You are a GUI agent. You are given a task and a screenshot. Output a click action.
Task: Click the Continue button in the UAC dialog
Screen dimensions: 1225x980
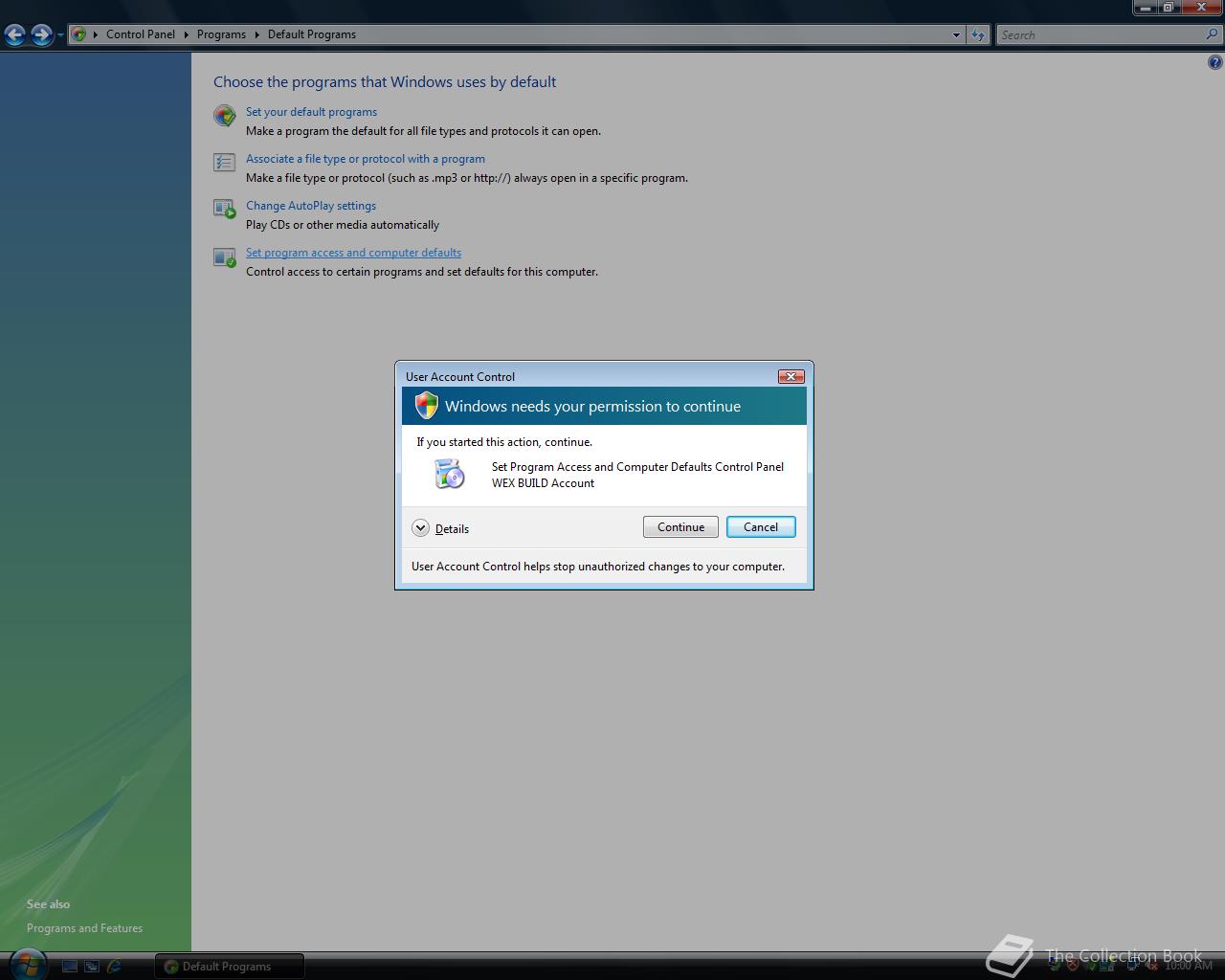click(680, 527)
